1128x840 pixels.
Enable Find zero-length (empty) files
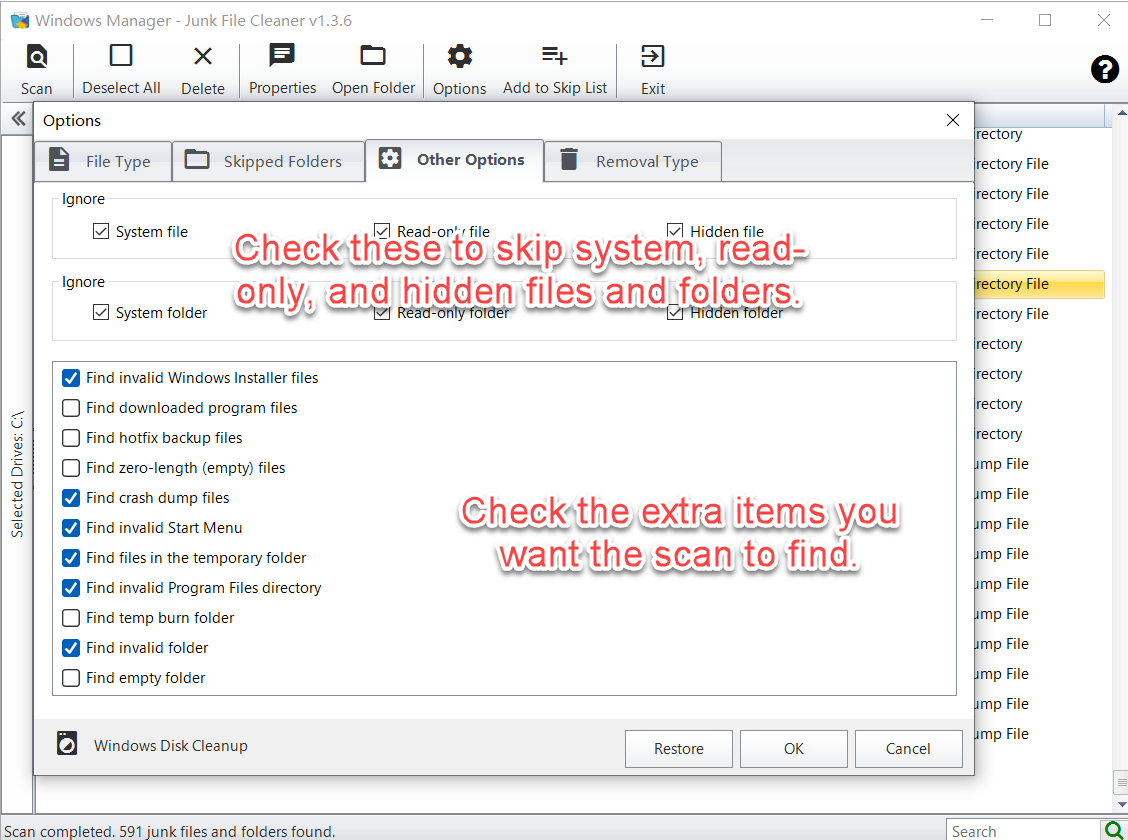(x=70, y=468)
